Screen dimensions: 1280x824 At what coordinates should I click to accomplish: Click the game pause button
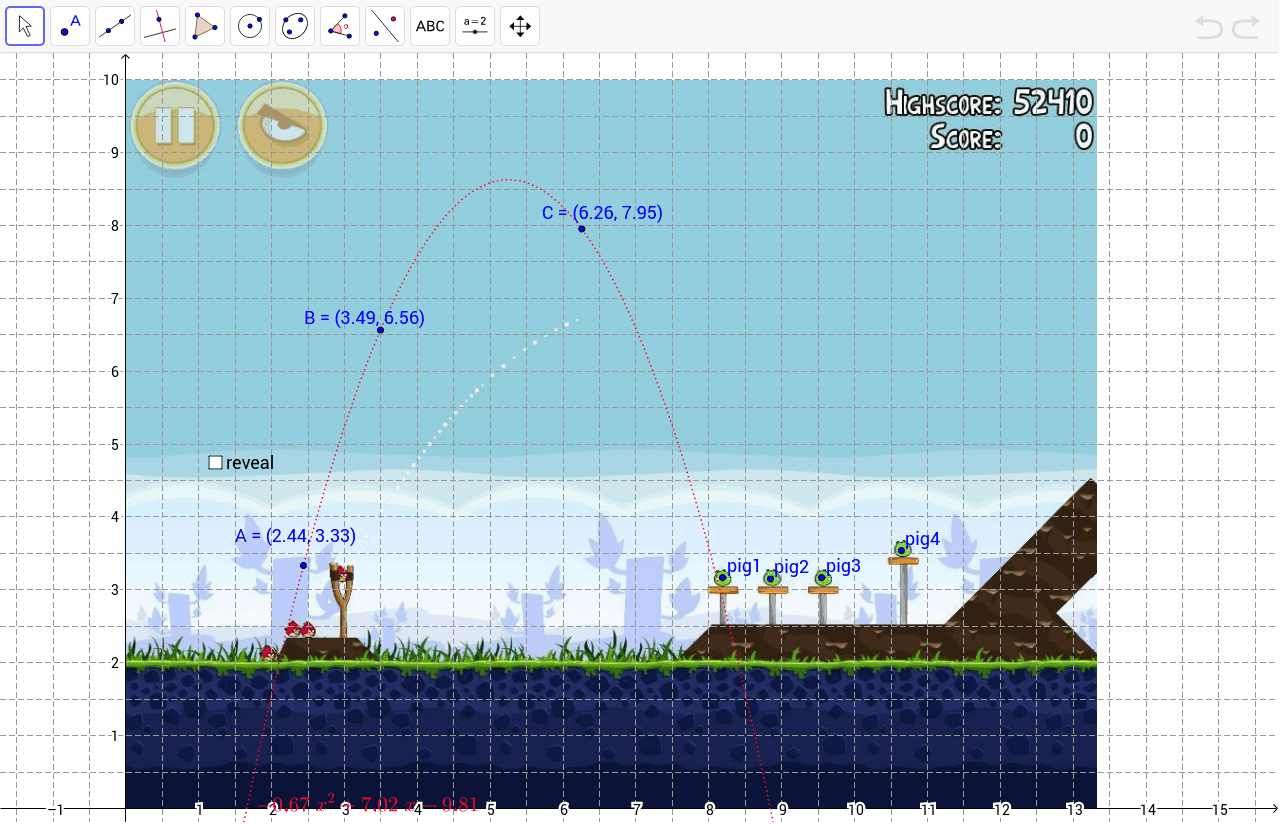pos(175,127)
